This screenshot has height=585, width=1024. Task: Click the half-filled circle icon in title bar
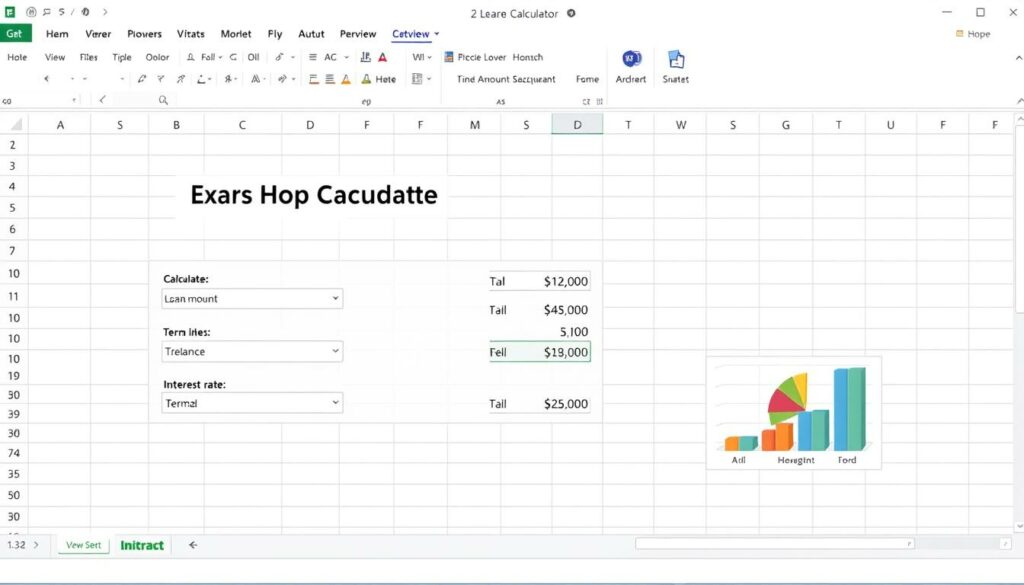click(86, 12)
